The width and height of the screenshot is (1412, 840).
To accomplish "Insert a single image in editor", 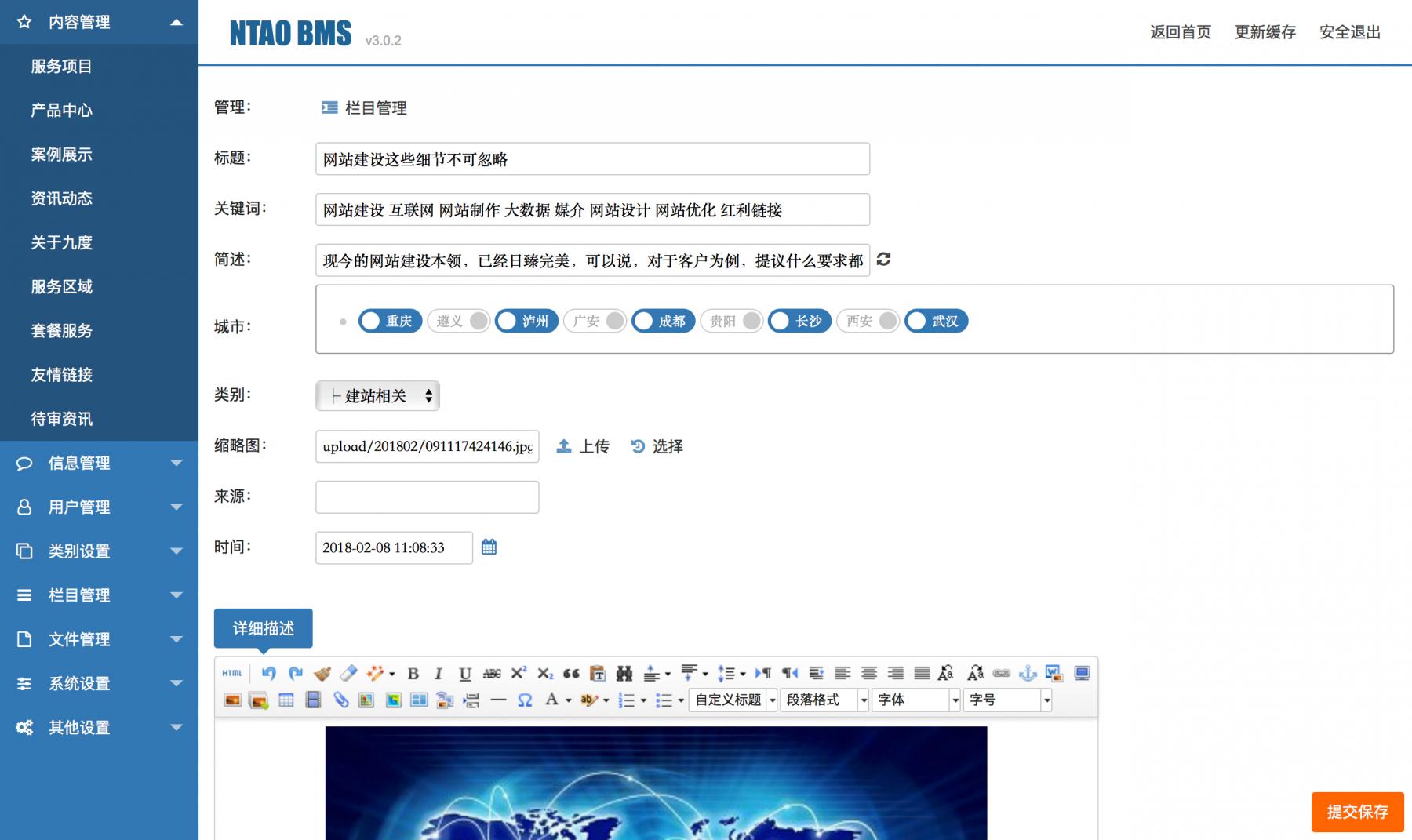I will (x=232, y=700).
